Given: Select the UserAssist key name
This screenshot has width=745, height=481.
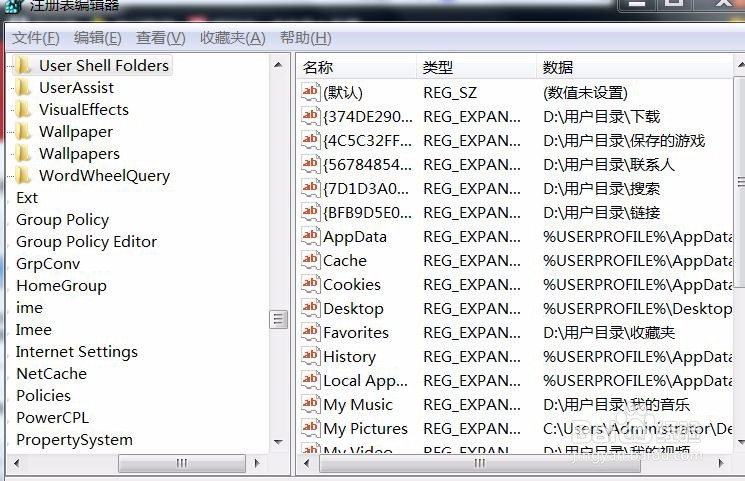Looking at the screenshot, I should (76, 87).
